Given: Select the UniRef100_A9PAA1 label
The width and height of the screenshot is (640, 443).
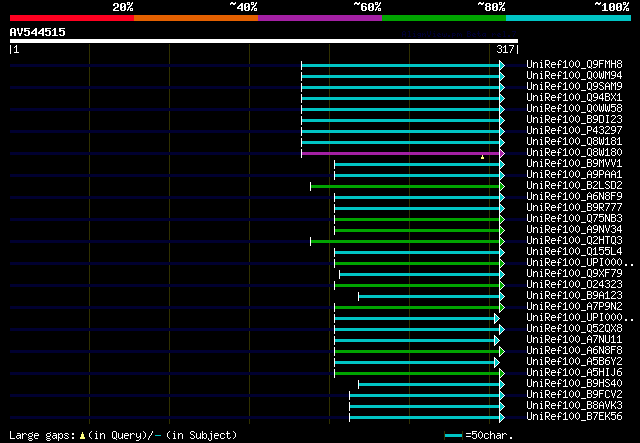Looking at the screenshot, I should pyautogui.click(x=574, y=175).
